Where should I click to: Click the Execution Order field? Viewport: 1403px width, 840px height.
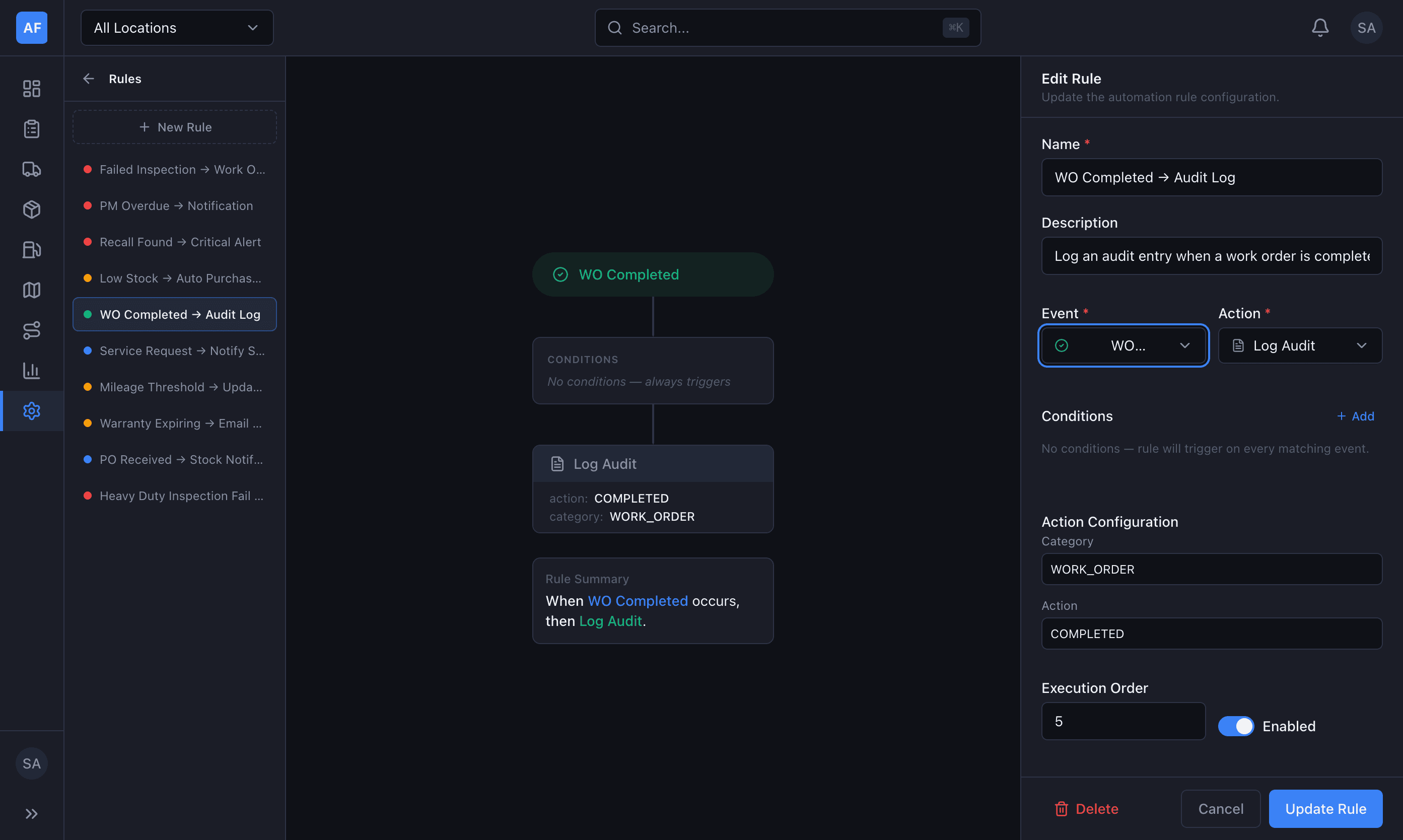pyautogui.click(x=1124, y=721)
